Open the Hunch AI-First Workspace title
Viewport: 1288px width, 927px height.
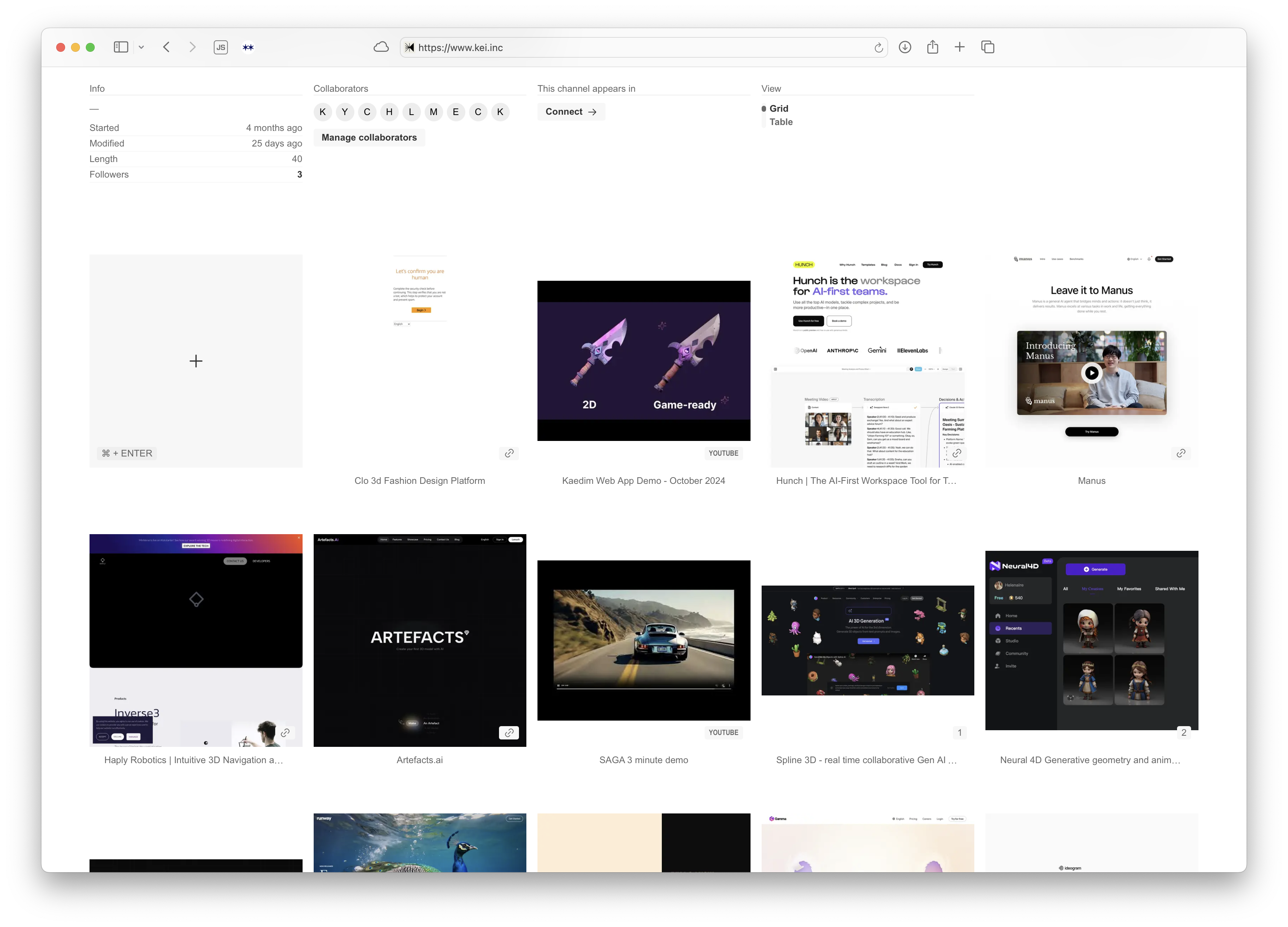point(866,481)
